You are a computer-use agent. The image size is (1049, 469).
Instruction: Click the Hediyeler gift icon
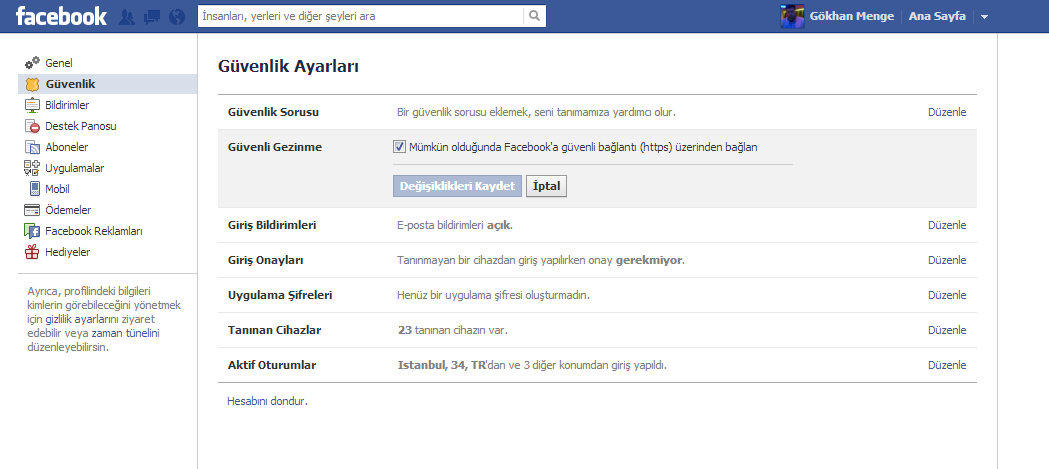(32, 252)
